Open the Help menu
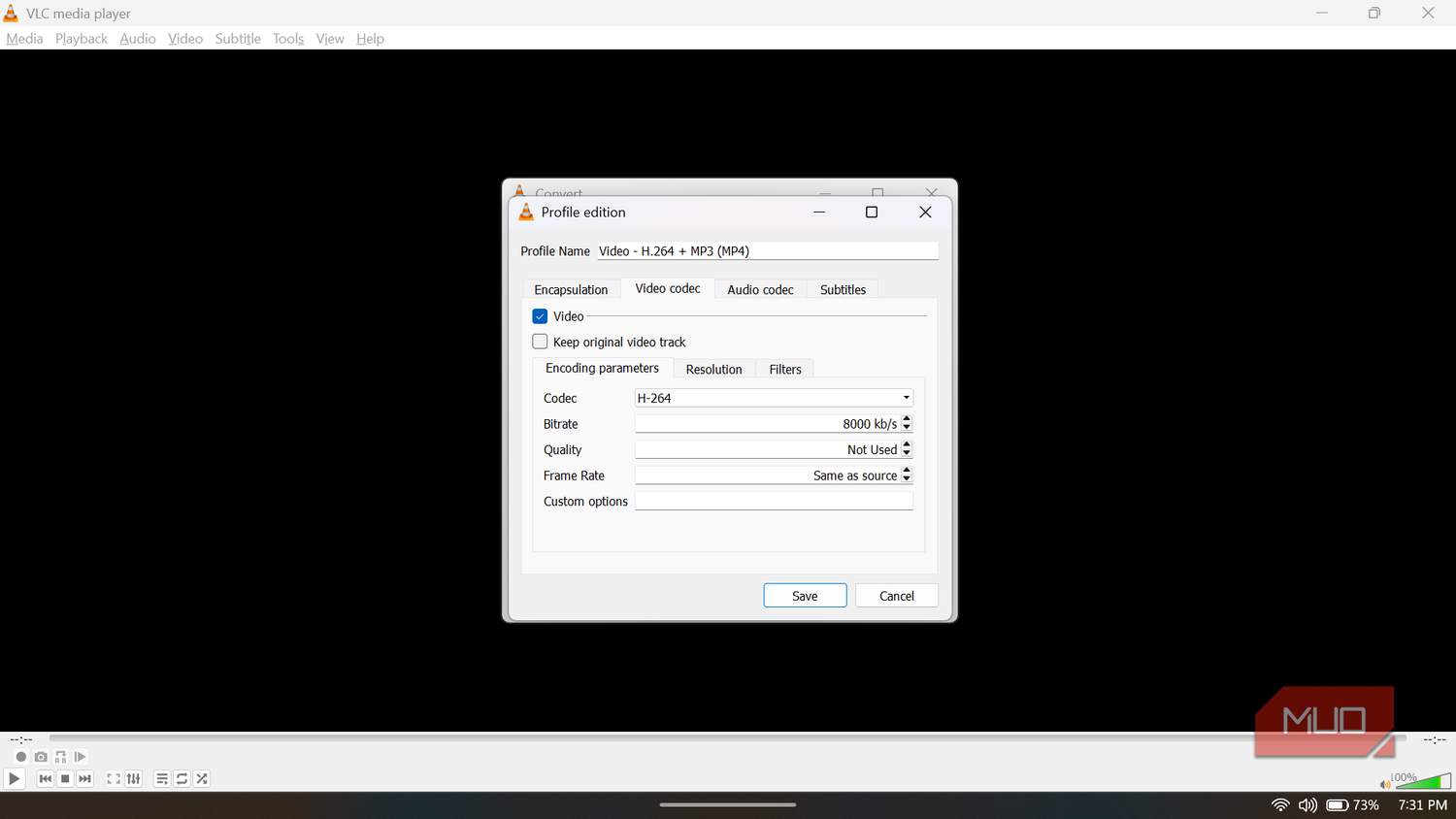 (x=370, y=39)
